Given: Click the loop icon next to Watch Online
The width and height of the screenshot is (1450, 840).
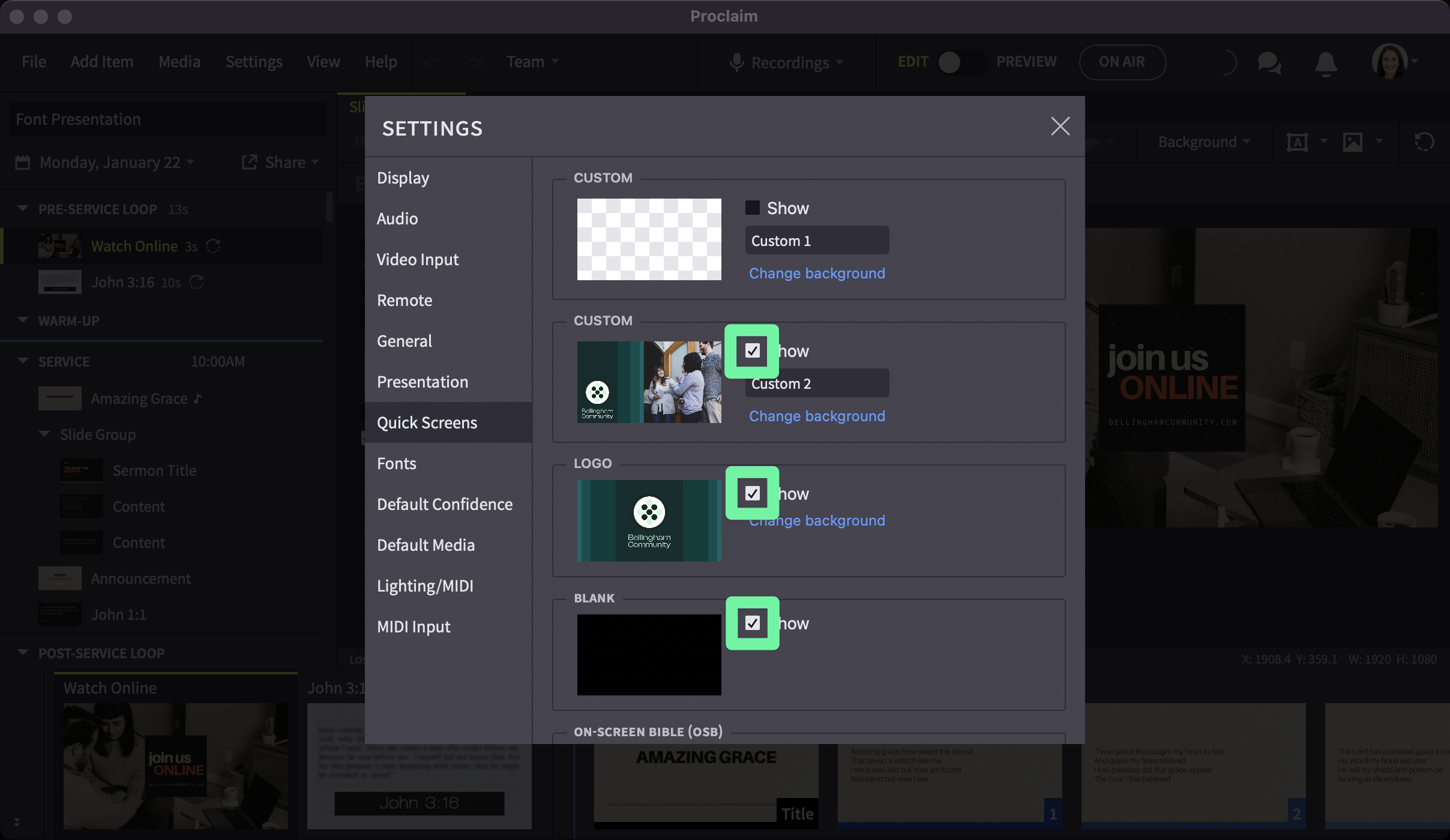Looking at the screenshot, I should [x=213, y=246].
